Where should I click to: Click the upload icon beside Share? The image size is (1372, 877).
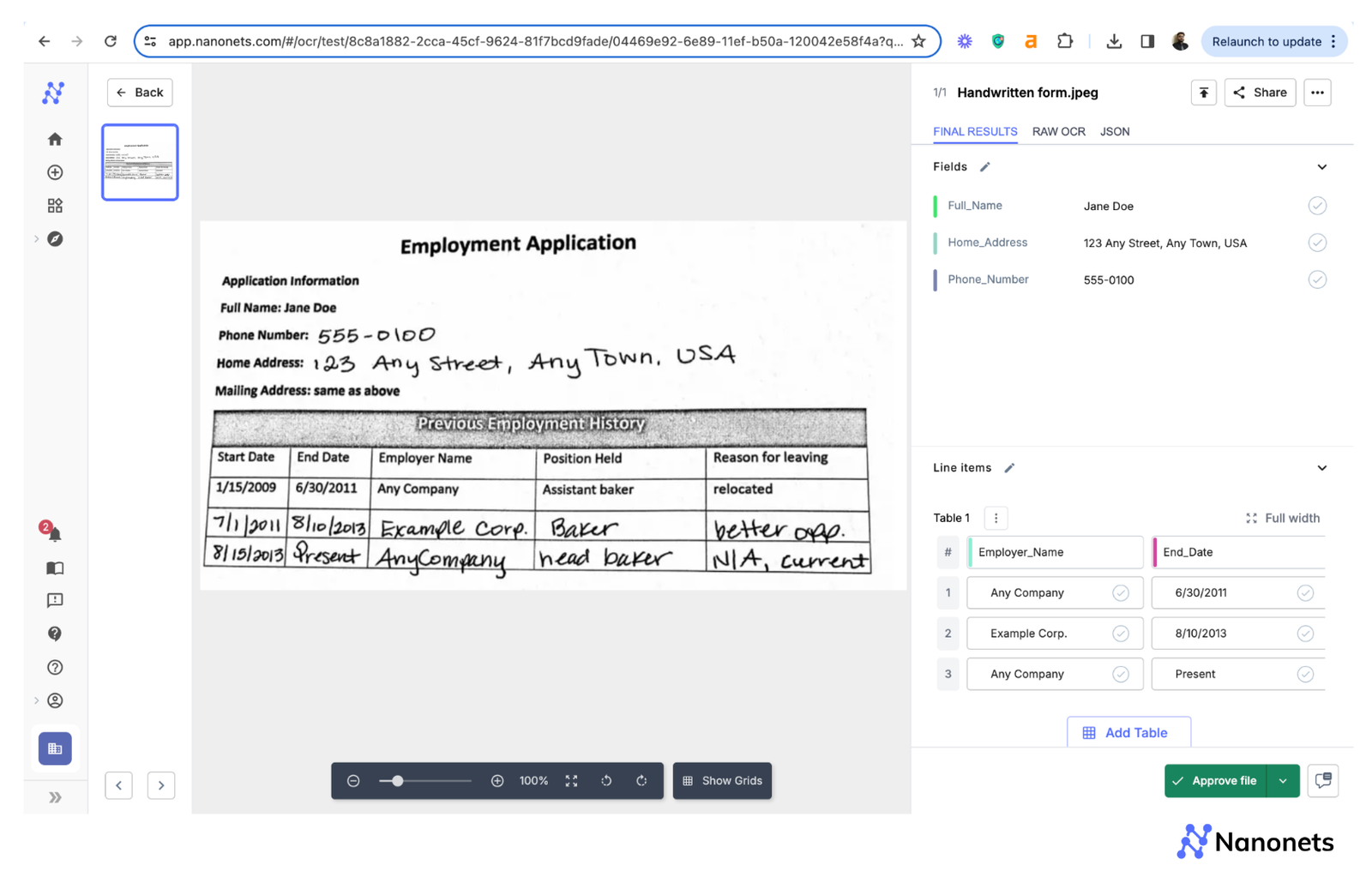1203,92
